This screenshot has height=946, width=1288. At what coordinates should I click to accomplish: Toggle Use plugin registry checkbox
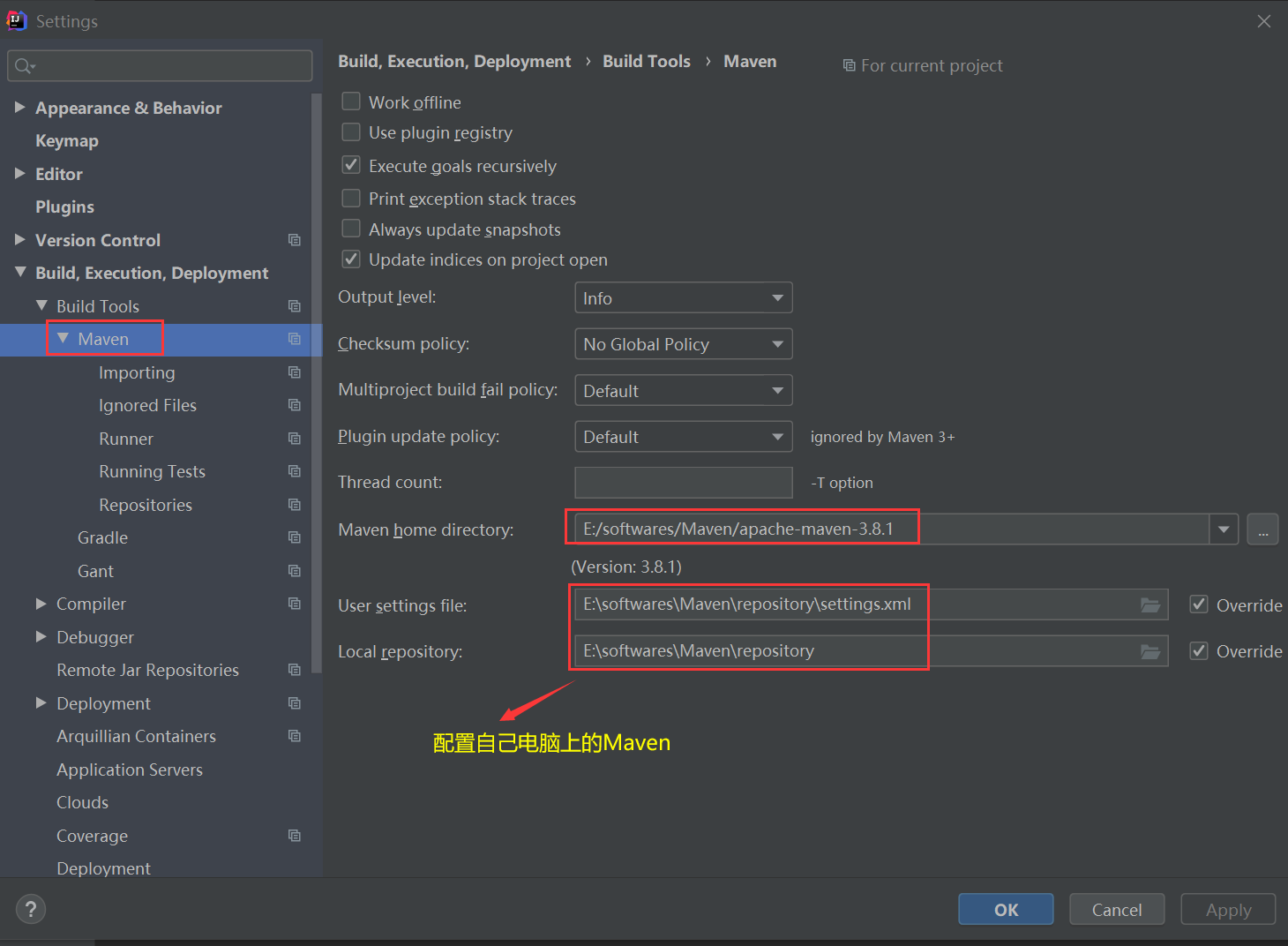click(351, 132)
